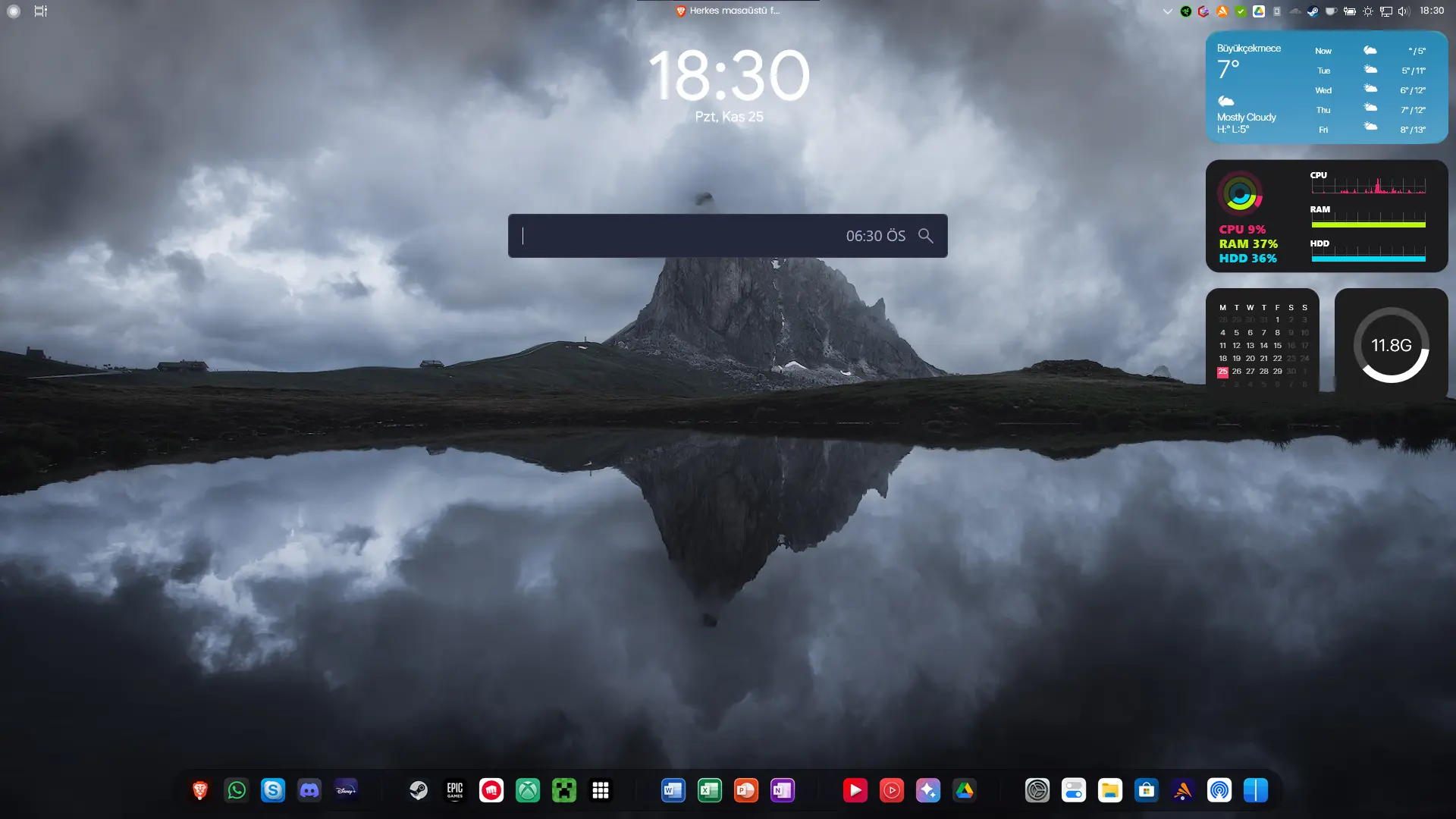Open the Xbox app in dock

pos(528,790)
